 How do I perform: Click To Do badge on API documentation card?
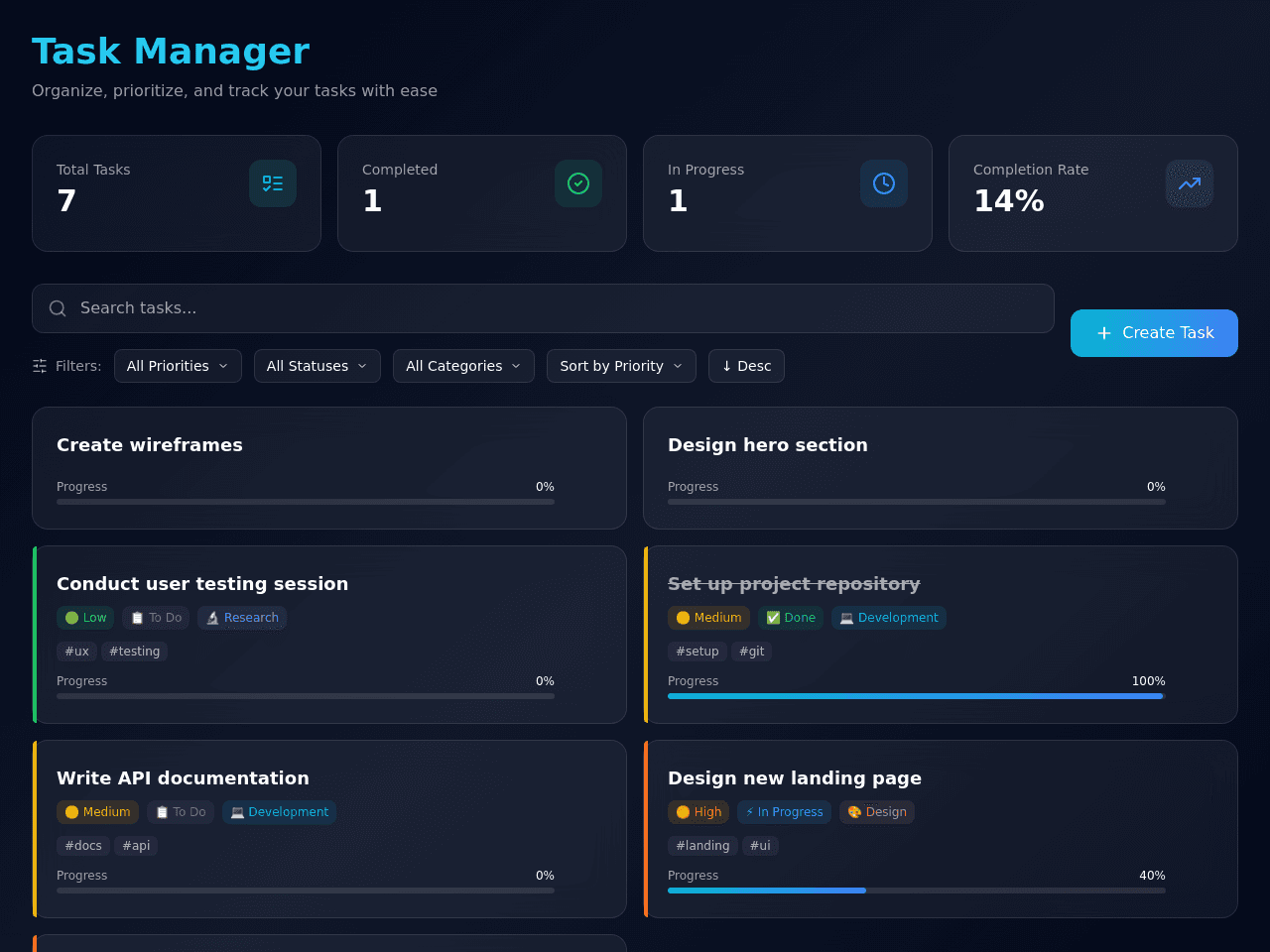click(x=181, y=812)
